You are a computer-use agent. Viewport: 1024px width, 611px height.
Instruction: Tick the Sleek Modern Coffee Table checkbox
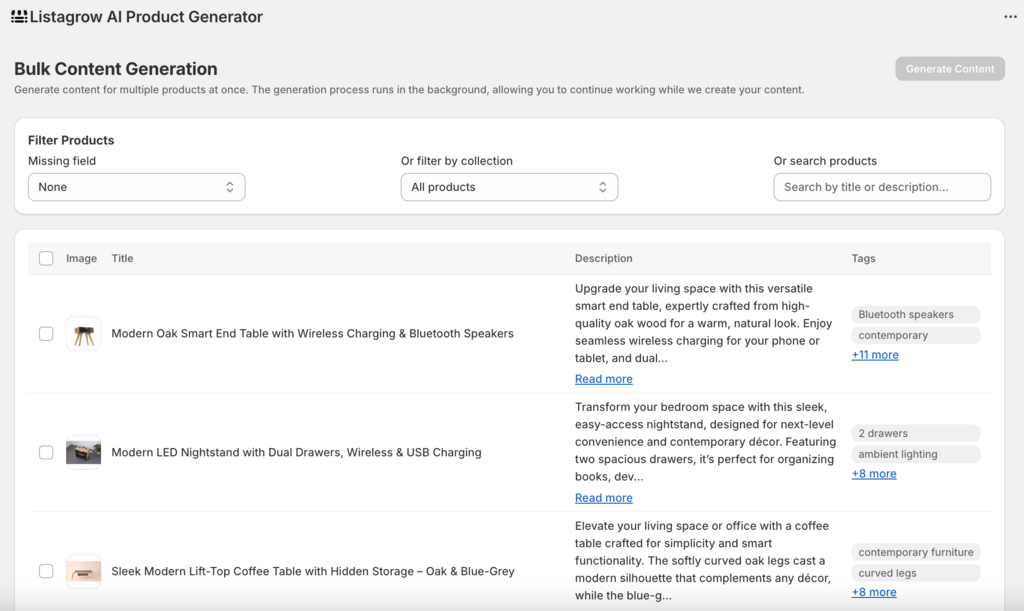point(46,571)
